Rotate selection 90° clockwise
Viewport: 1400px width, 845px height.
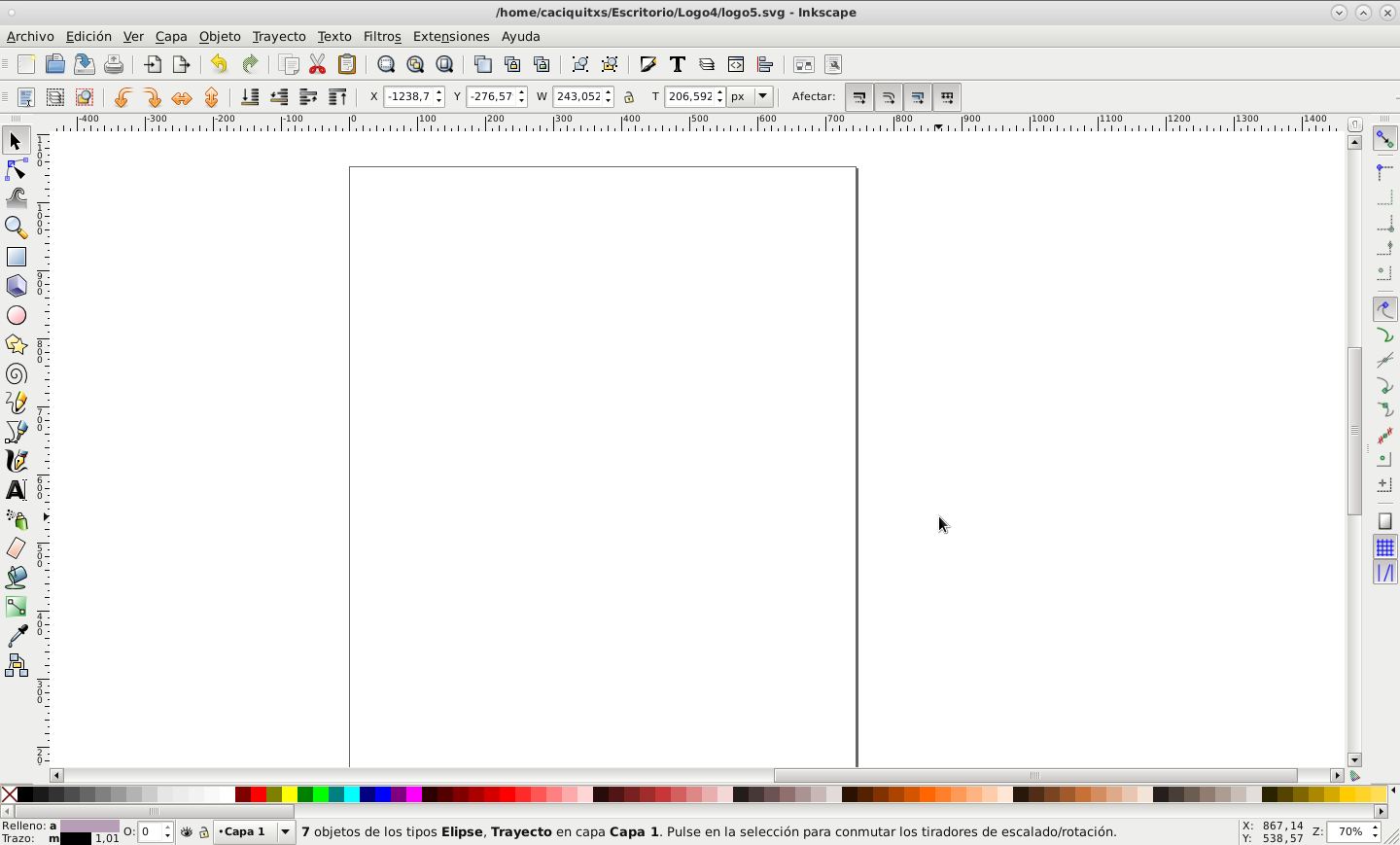[153, 97]
